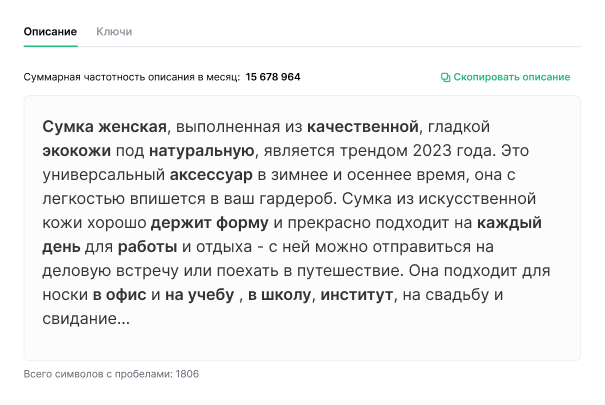Viewport: 605px width, 405px height.
Task: Click the bold phrase в школу
Action: [280, 295]
